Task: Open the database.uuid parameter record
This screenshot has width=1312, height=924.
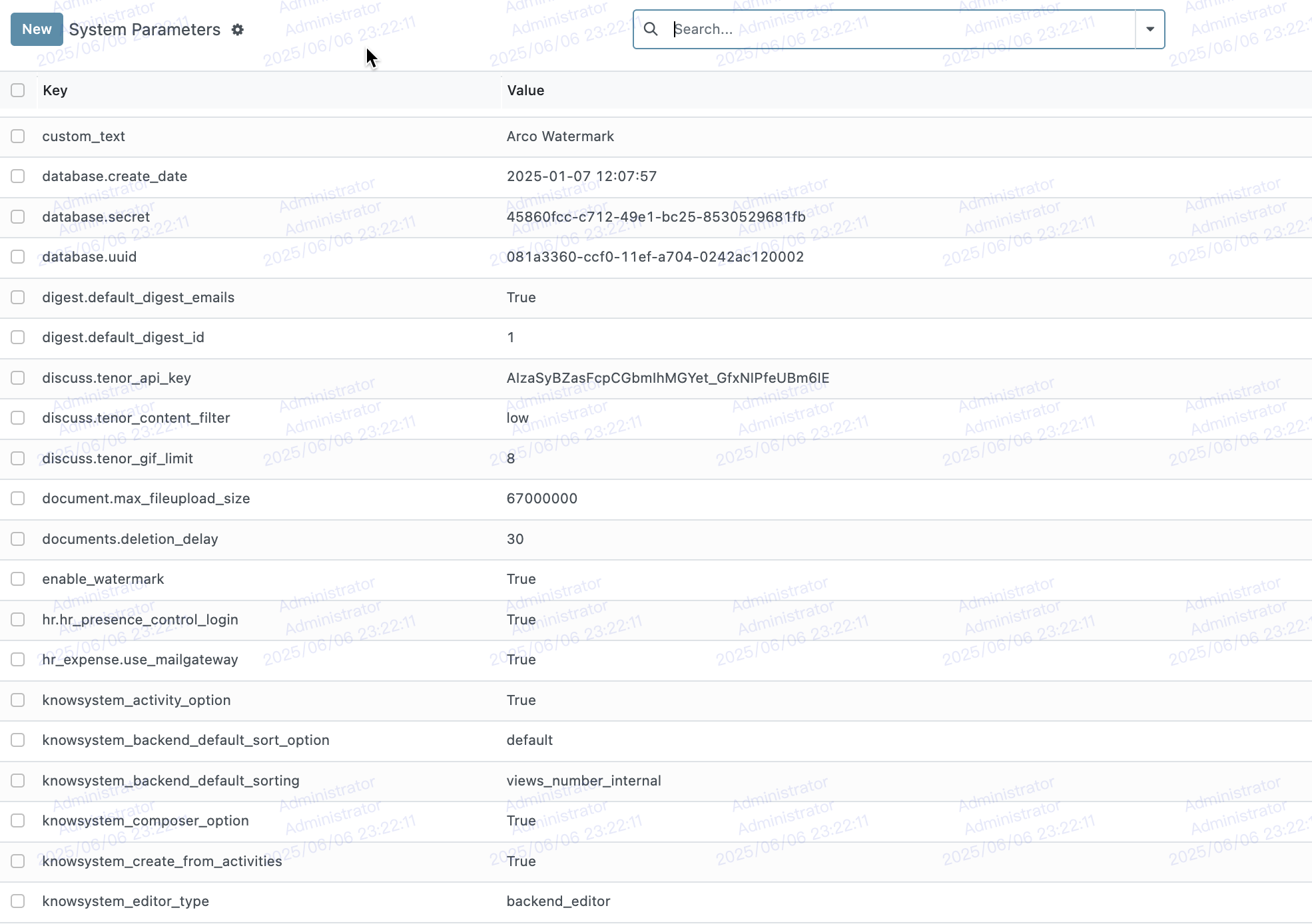Action: (89, 257)
